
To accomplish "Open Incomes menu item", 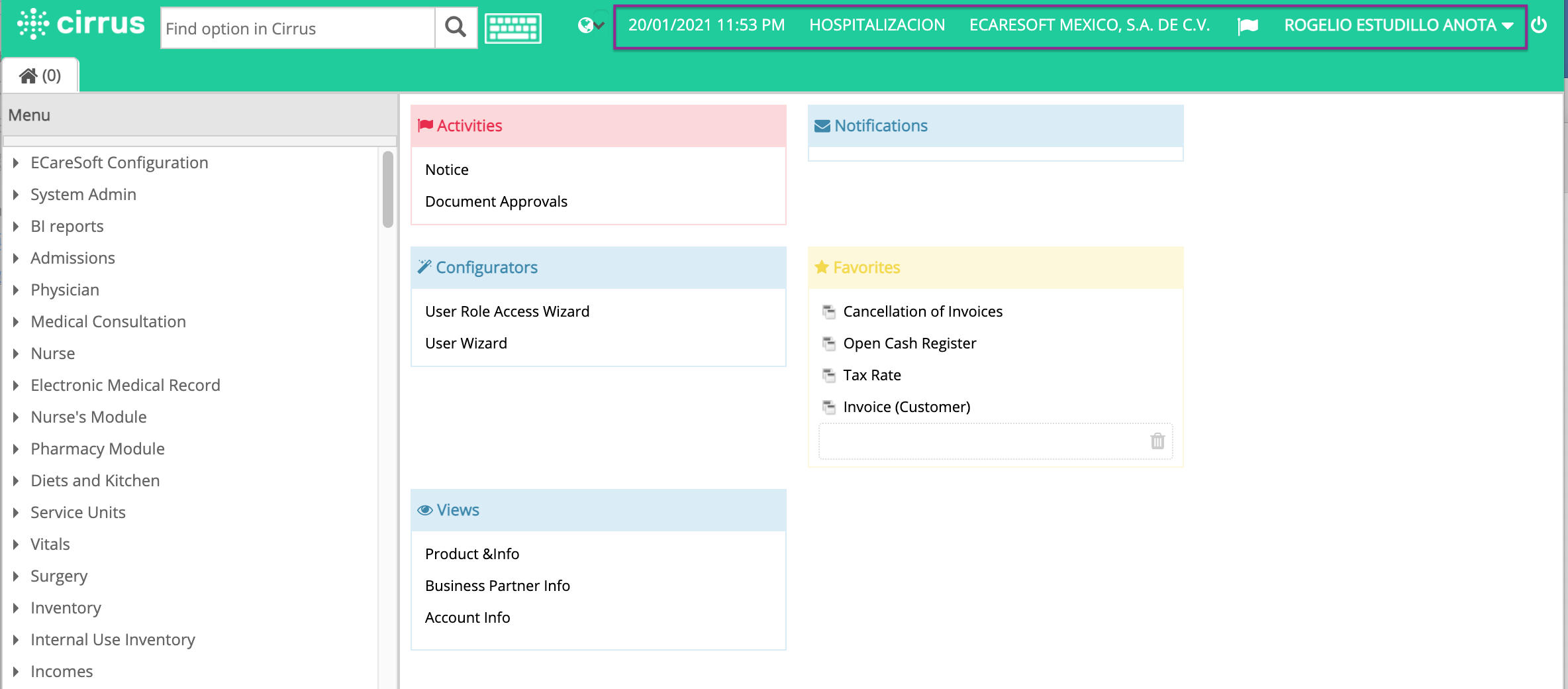I will (x=62, y=672).
